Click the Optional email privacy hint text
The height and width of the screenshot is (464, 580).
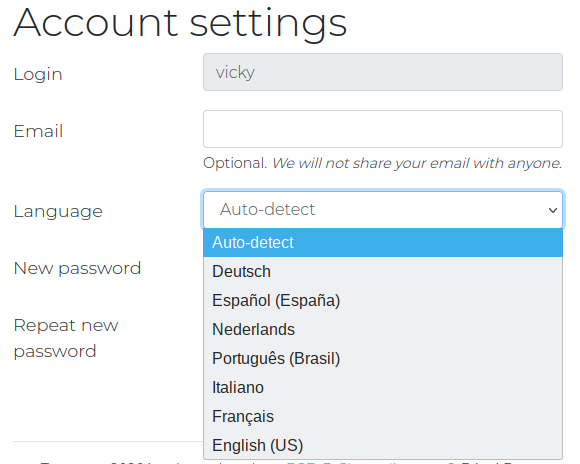click(383, 163)
